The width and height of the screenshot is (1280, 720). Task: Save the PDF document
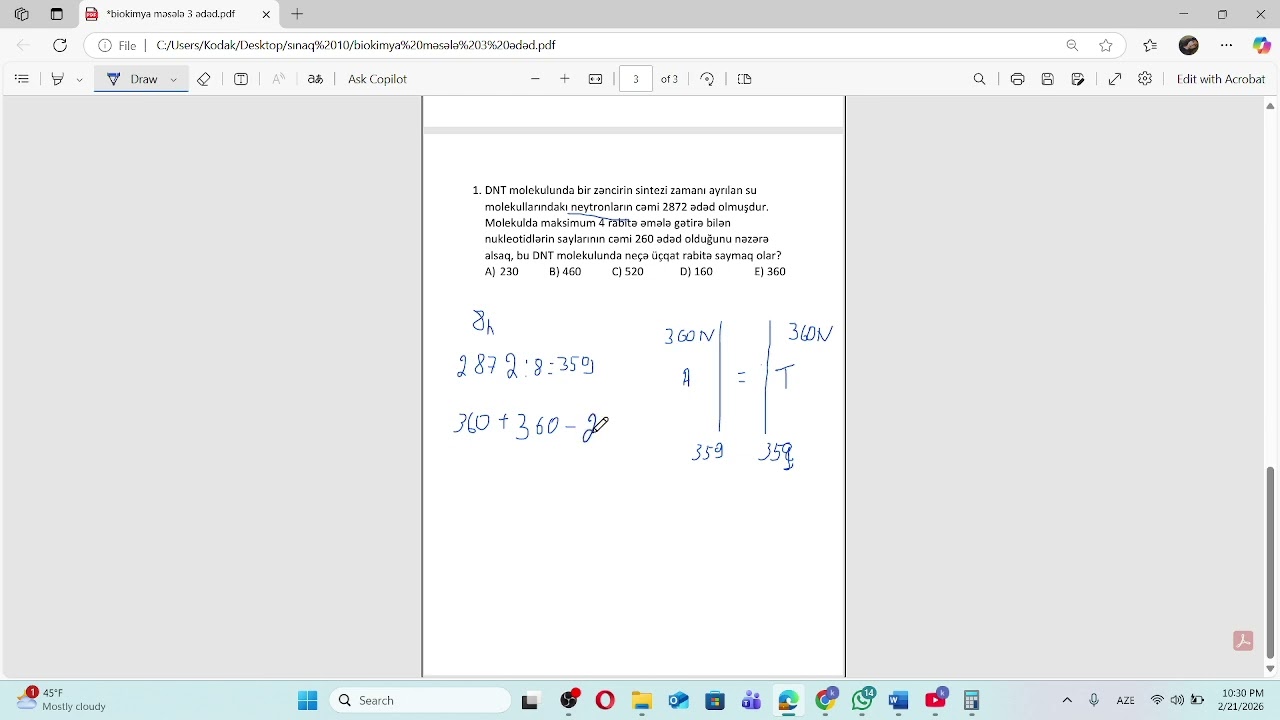[1048, 79]
